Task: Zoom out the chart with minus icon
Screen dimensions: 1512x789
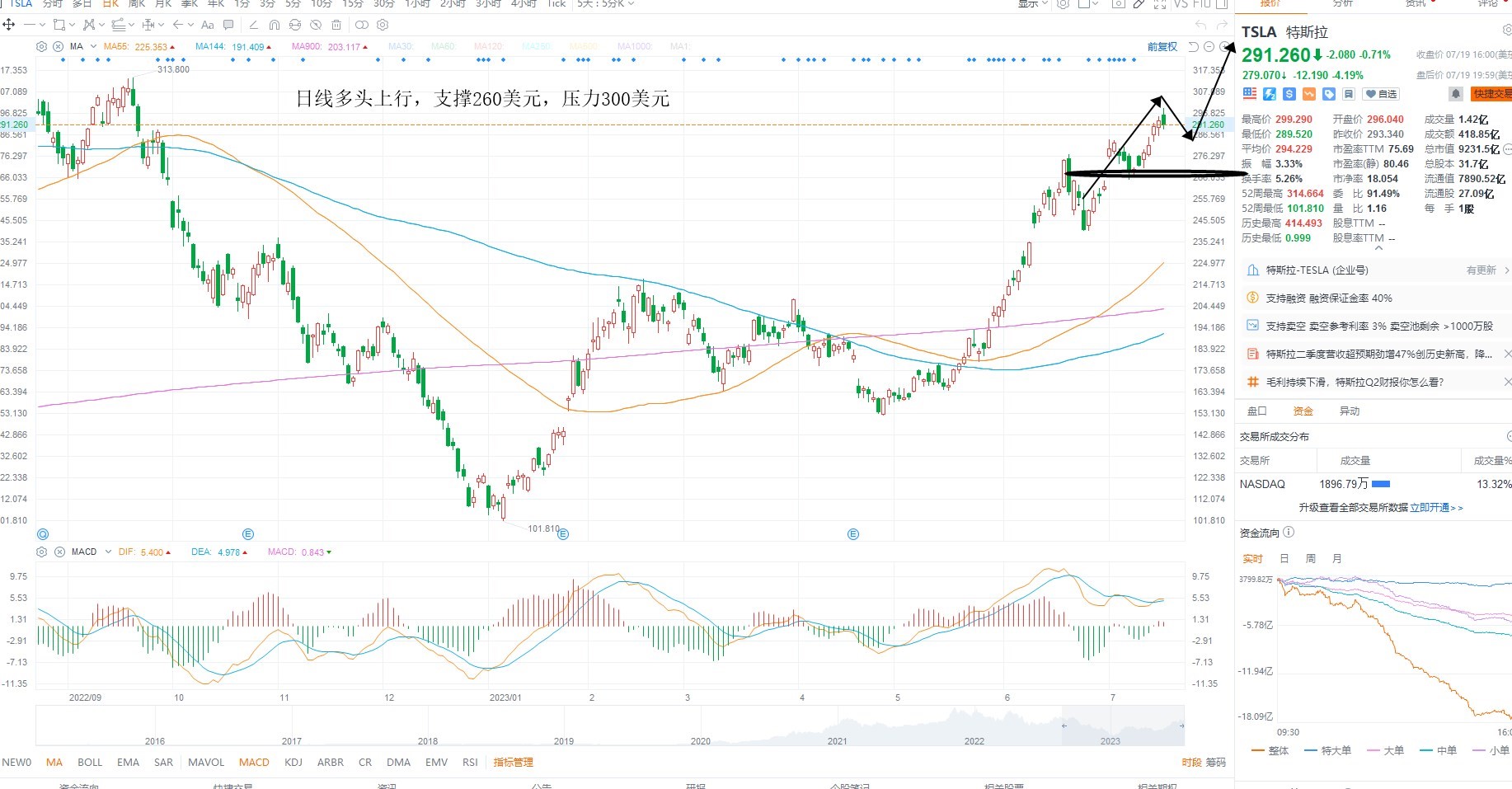Action: pos(1209,47)
